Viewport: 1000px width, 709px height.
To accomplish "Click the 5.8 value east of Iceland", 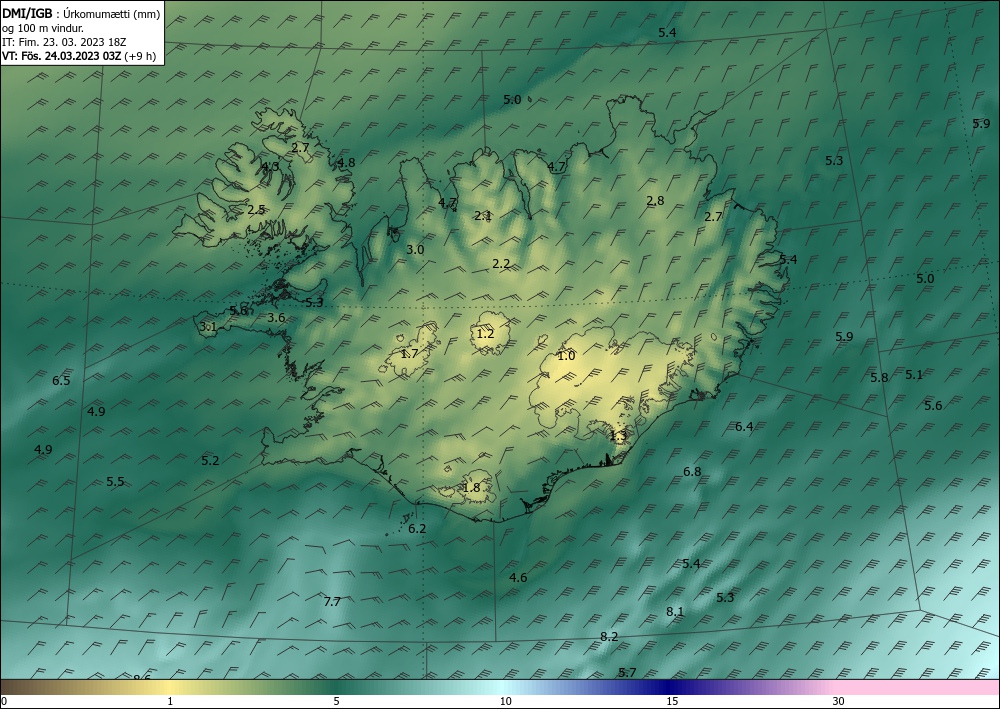I will [x=879, y=378].
